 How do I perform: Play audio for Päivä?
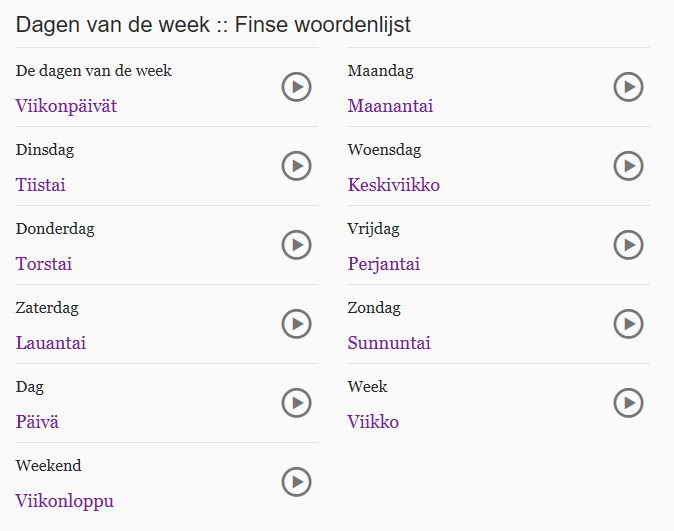point(297,403)
